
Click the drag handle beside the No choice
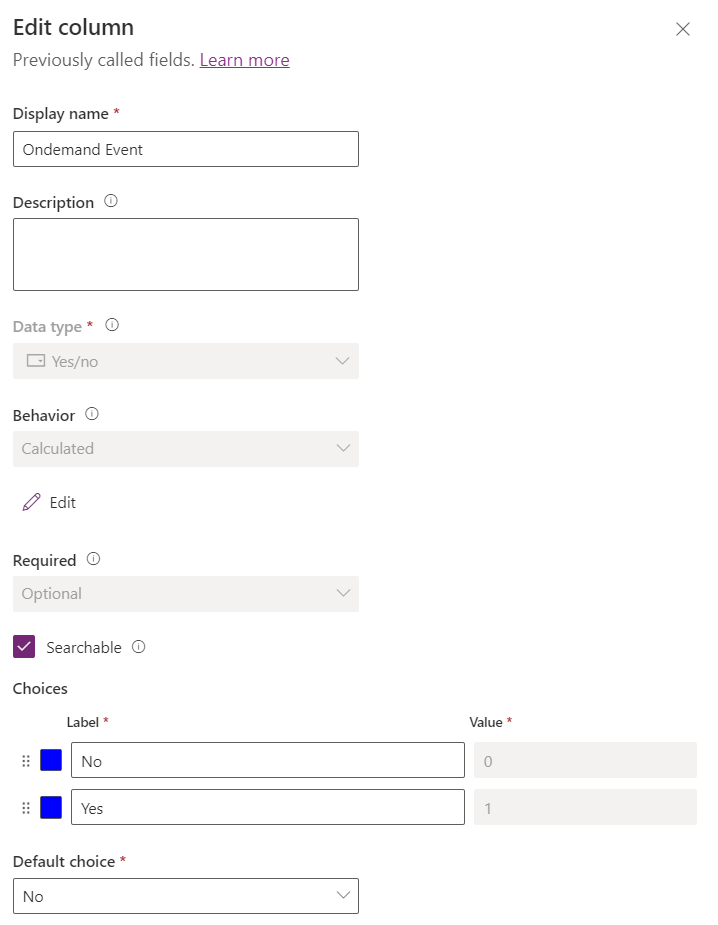(27, 759)
